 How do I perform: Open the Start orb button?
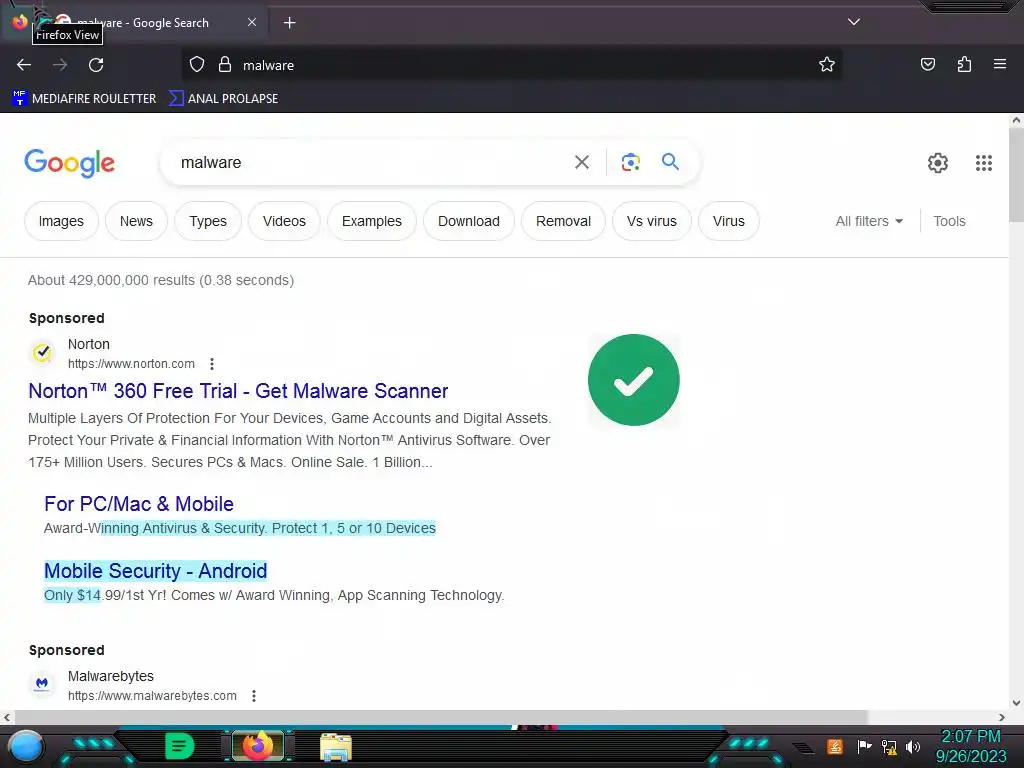pyautogui.click(x=25, y=747)
